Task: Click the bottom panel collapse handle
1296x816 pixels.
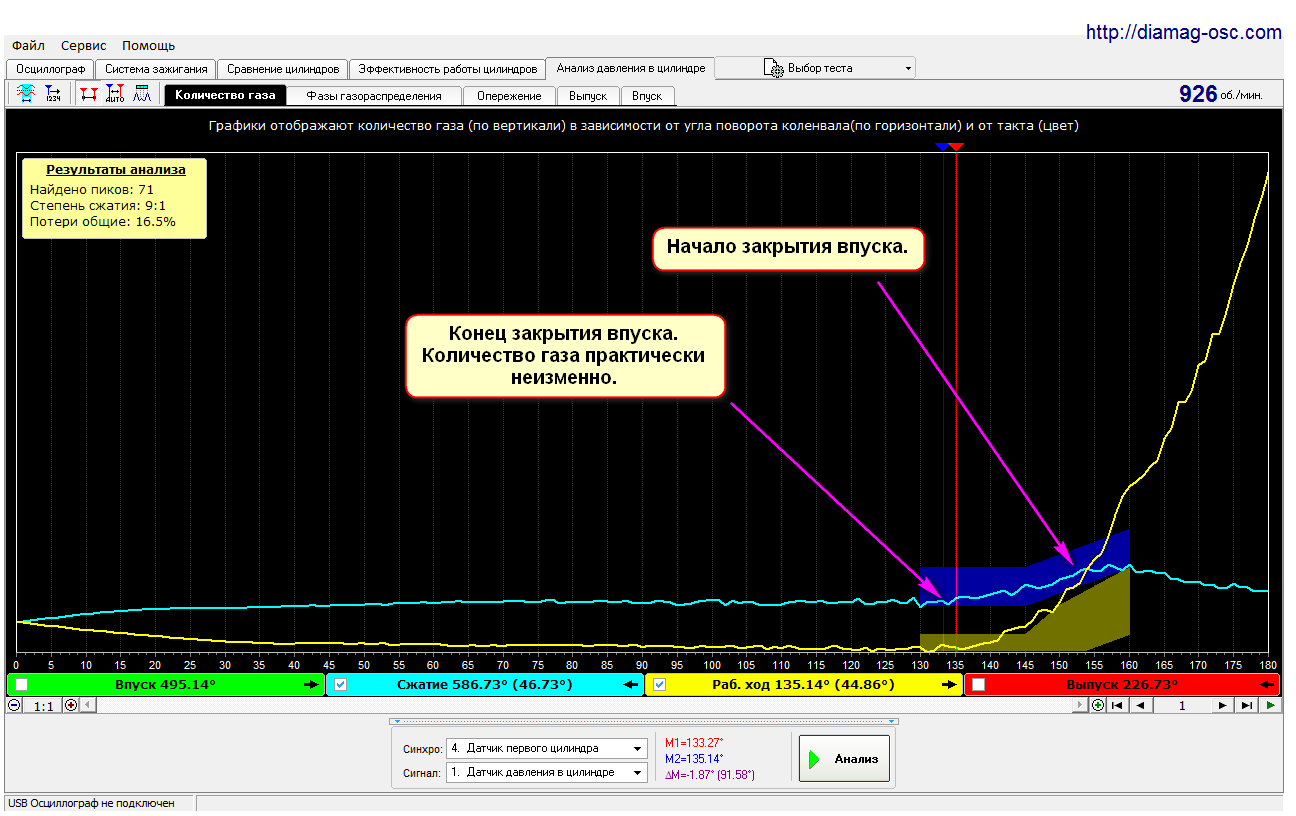Action: [x=644, y=720]
